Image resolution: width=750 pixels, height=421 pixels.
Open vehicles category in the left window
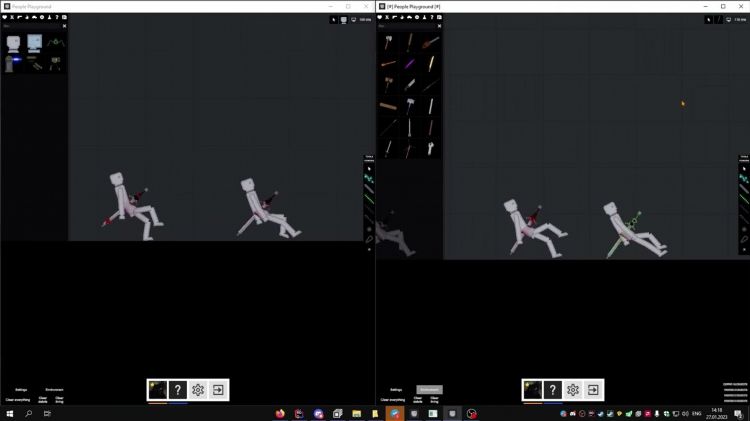click(x=34, y=17)
